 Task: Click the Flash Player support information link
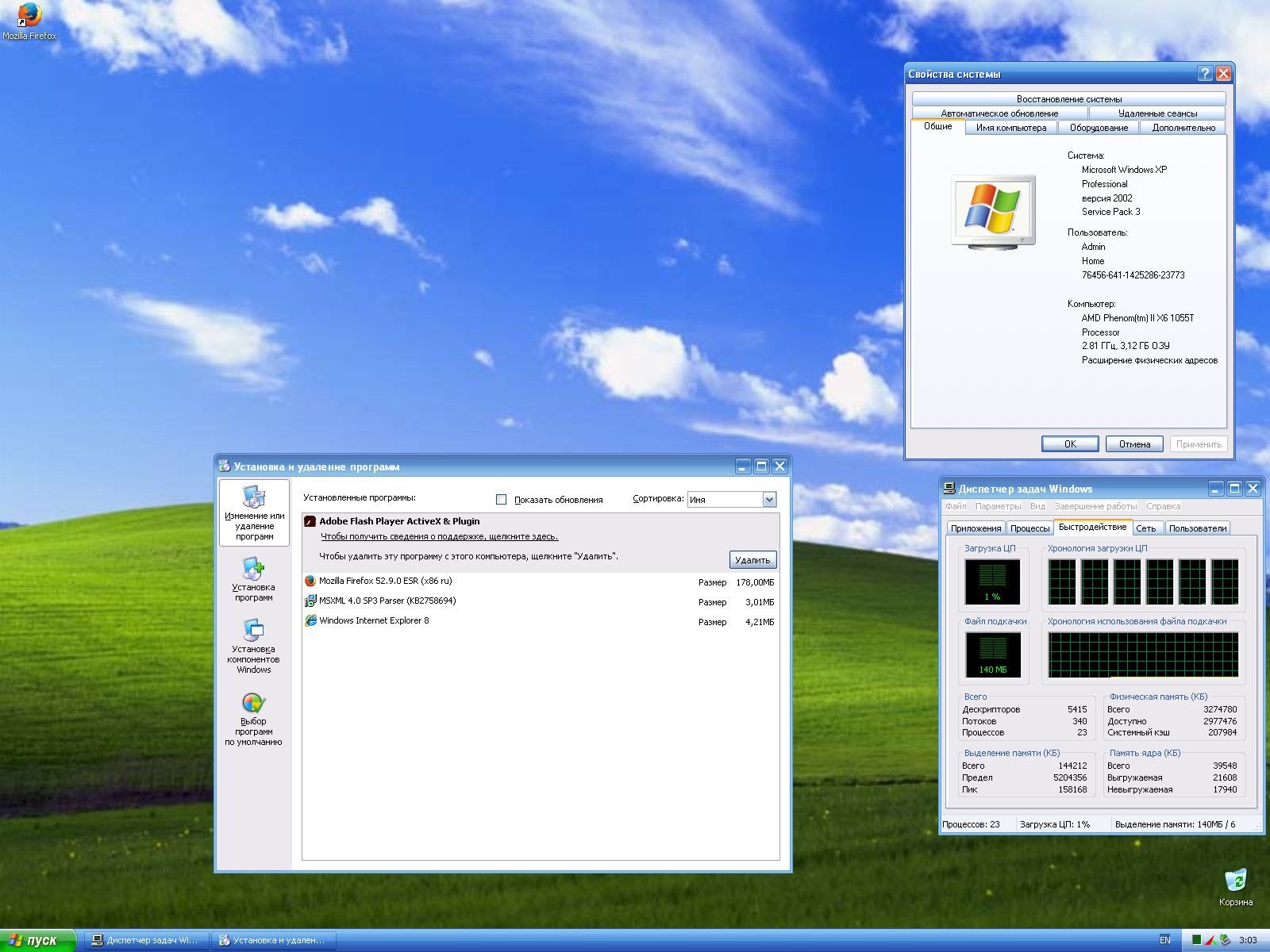439,536
